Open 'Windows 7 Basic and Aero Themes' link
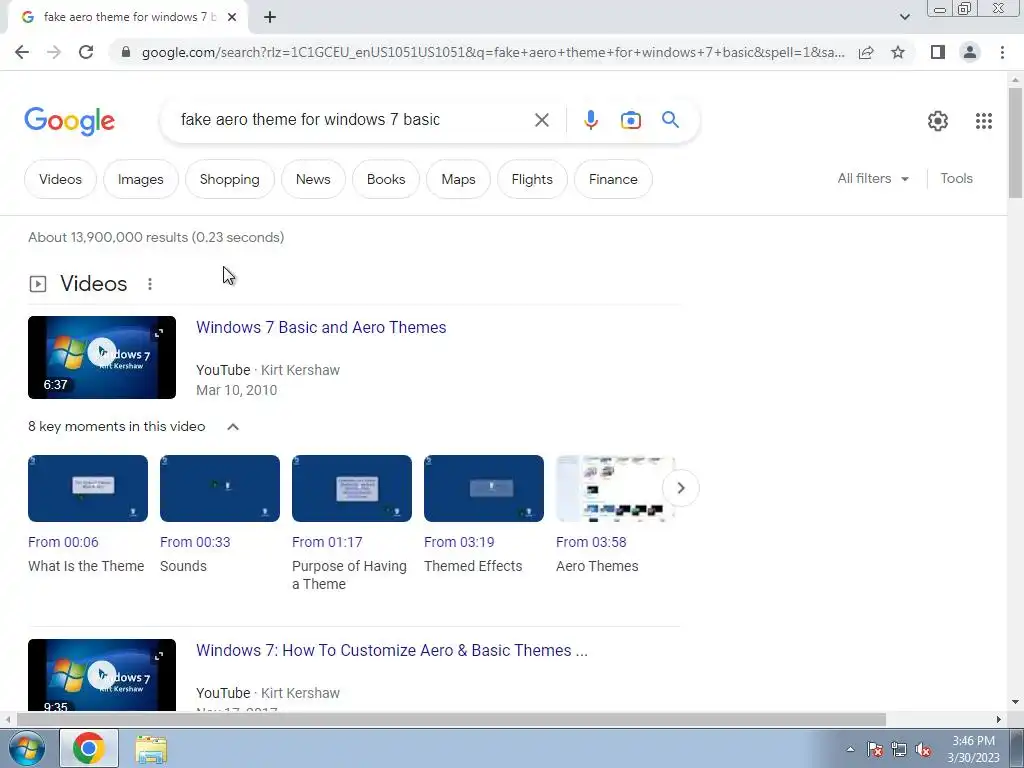Image resolution: width=1024 pixels, height=768 pixels. 321,327
